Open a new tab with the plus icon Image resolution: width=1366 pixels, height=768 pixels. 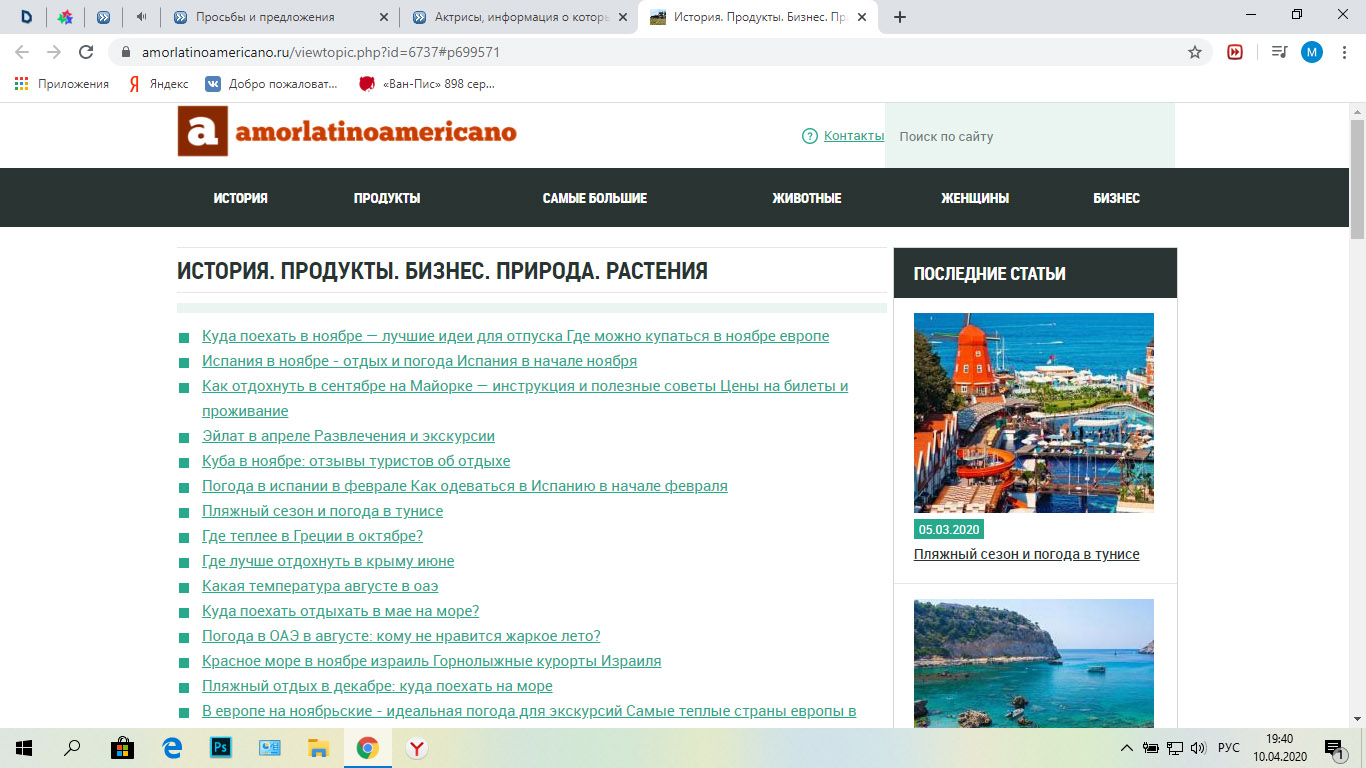pos(899,17)
